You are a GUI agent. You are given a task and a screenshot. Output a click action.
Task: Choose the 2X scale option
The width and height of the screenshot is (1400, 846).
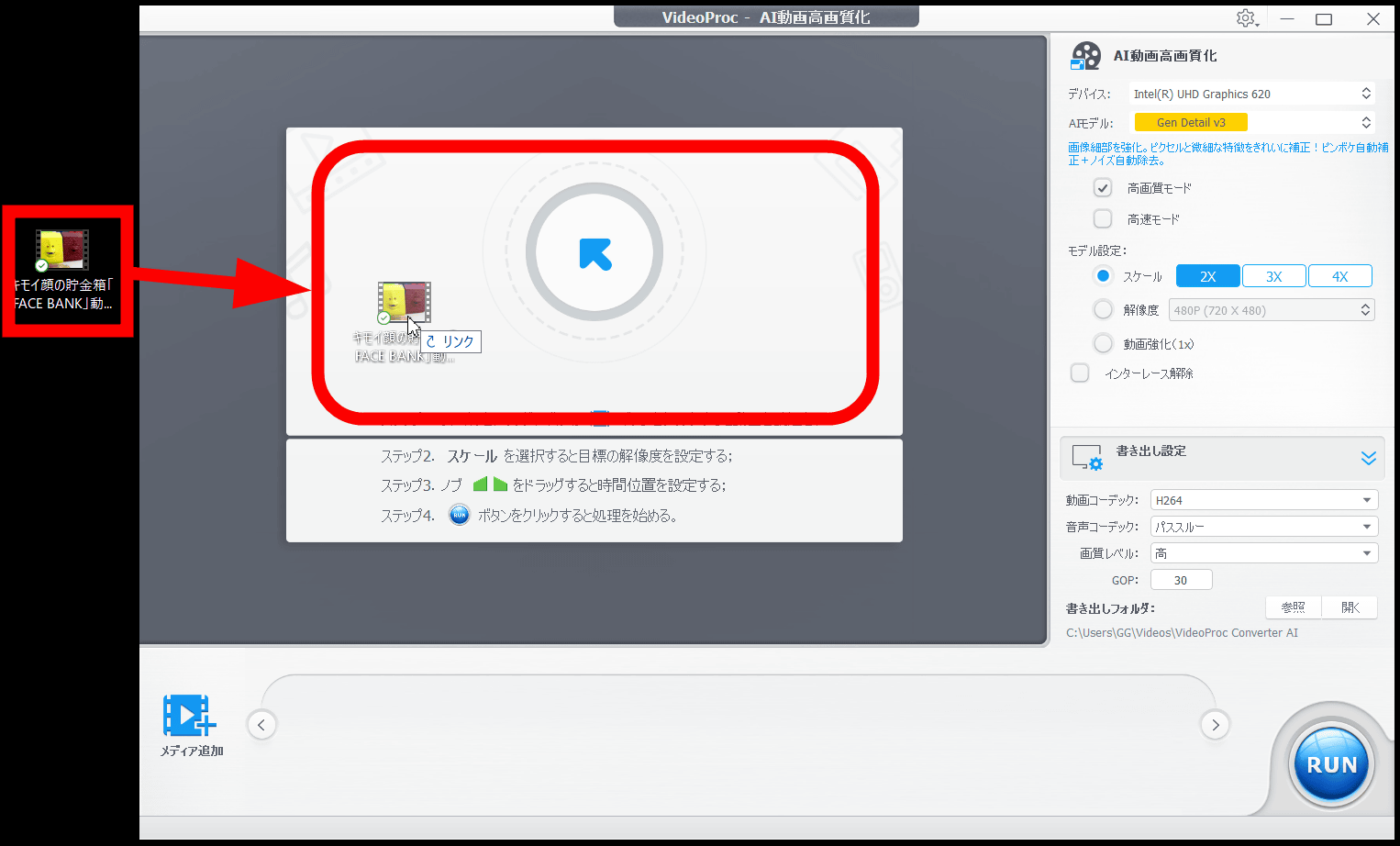[x=1207, y=276]
